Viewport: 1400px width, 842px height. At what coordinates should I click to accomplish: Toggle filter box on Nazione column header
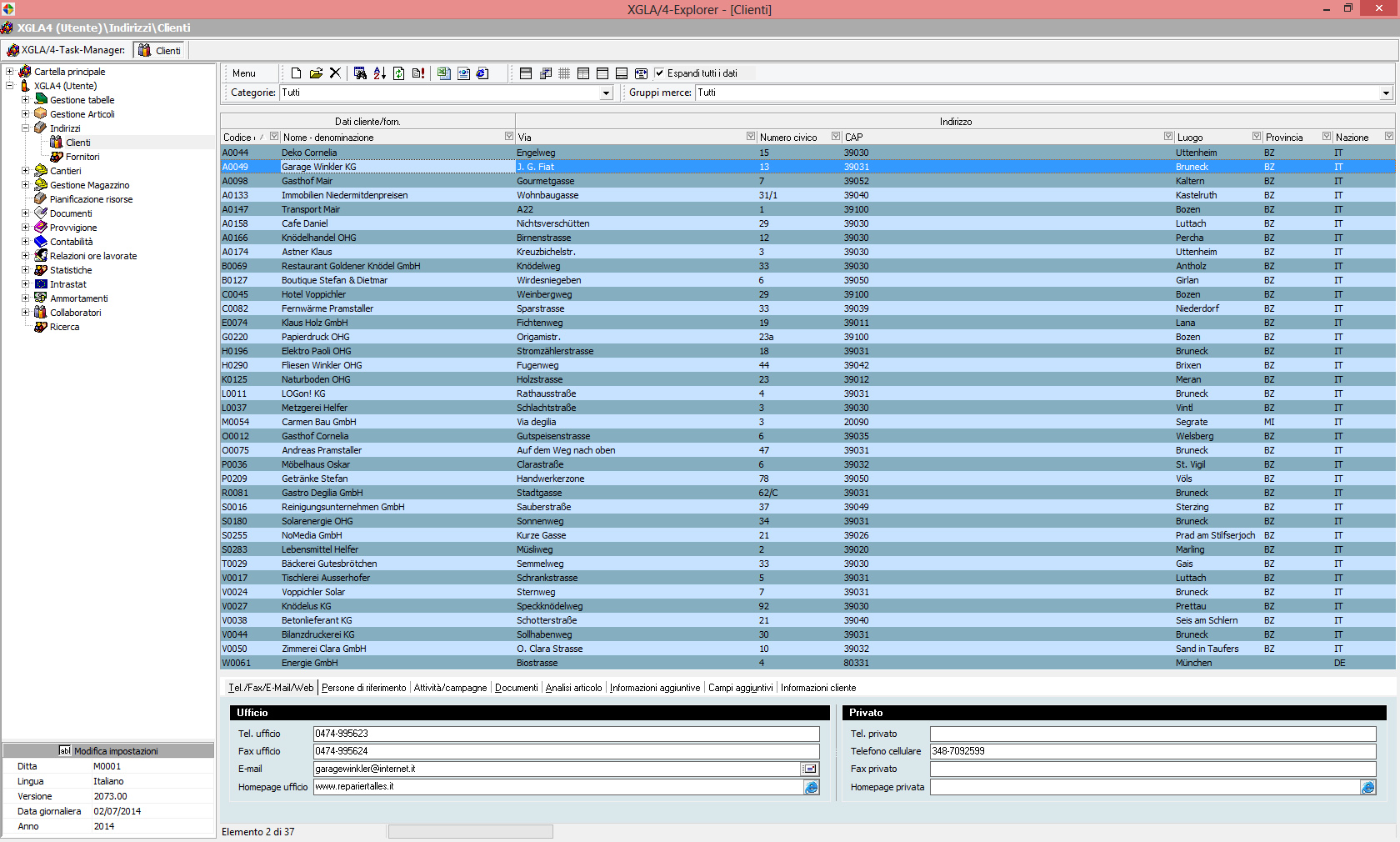coord(1389,136)
